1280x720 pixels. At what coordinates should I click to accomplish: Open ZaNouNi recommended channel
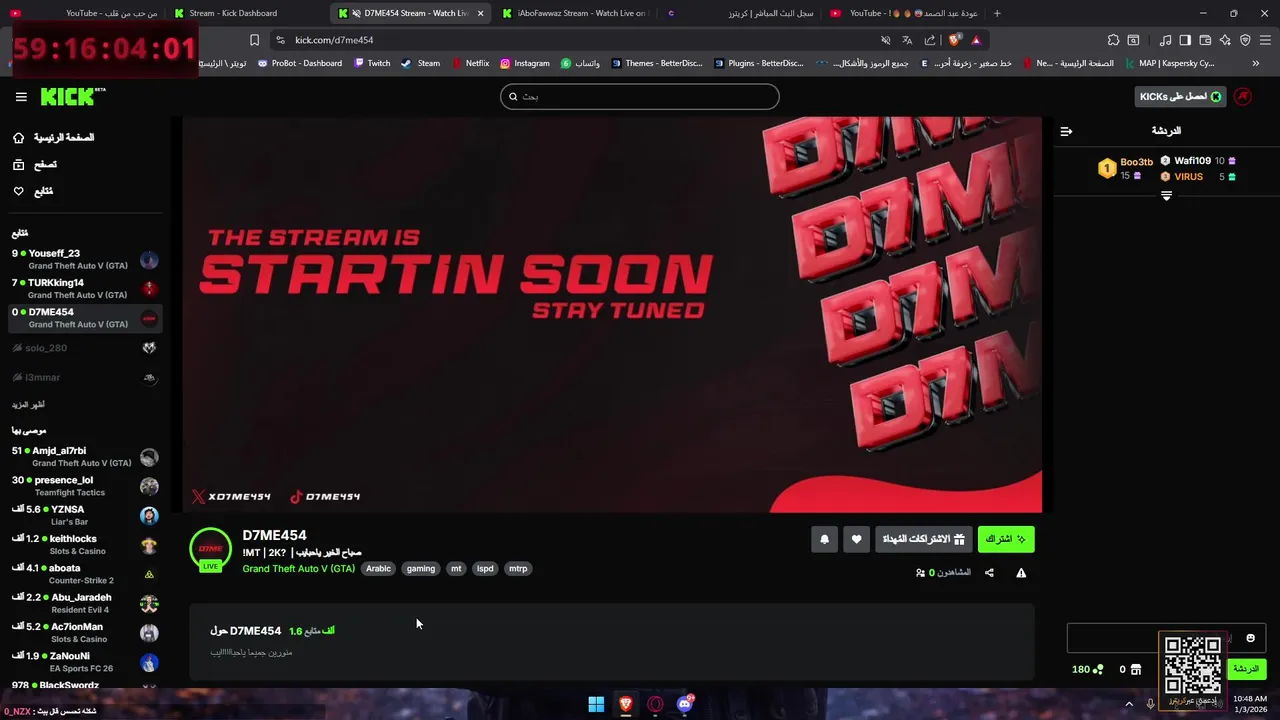pos(85,662)
